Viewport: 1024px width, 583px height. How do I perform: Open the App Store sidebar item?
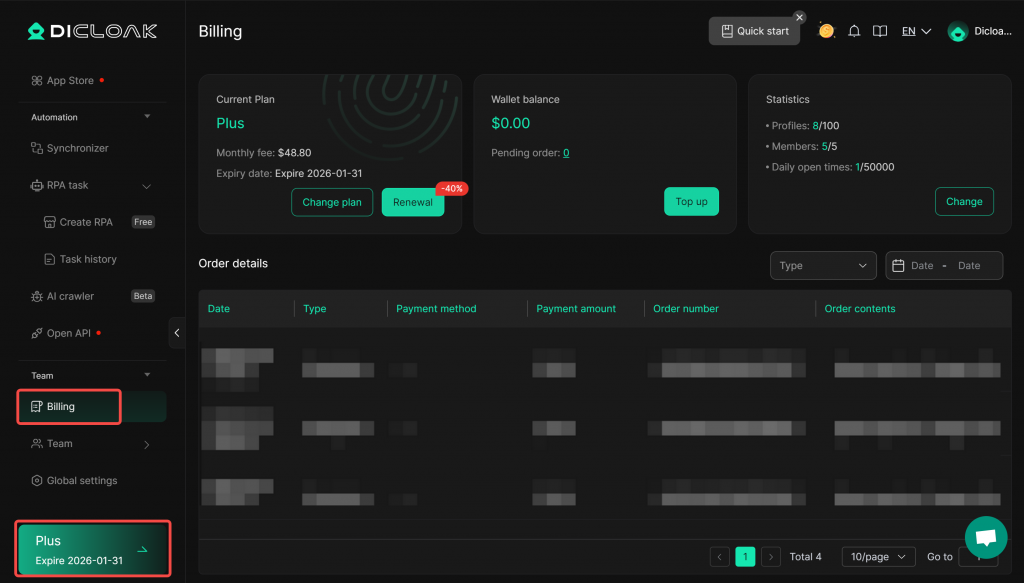pos(70,81)
